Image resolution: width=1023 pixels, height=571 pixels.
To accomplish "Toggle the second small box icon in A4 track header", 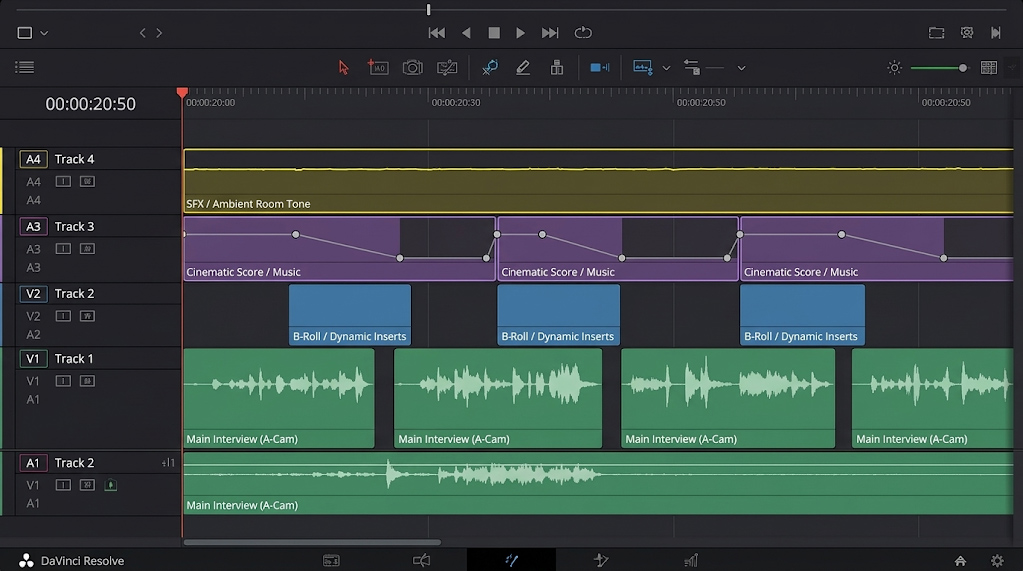I will (x=87, y=181).
